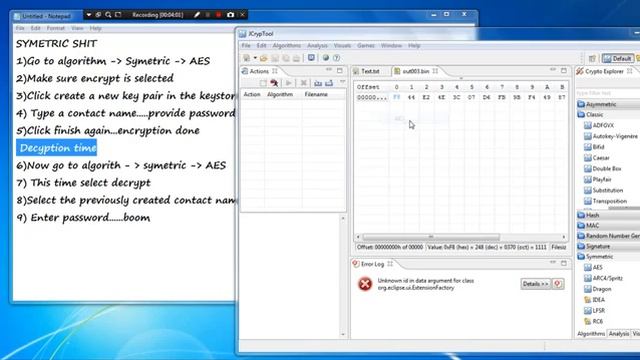Open the Visuals menu in JCrypTool
The image size is (640, 360).
(x=342, y=46)
